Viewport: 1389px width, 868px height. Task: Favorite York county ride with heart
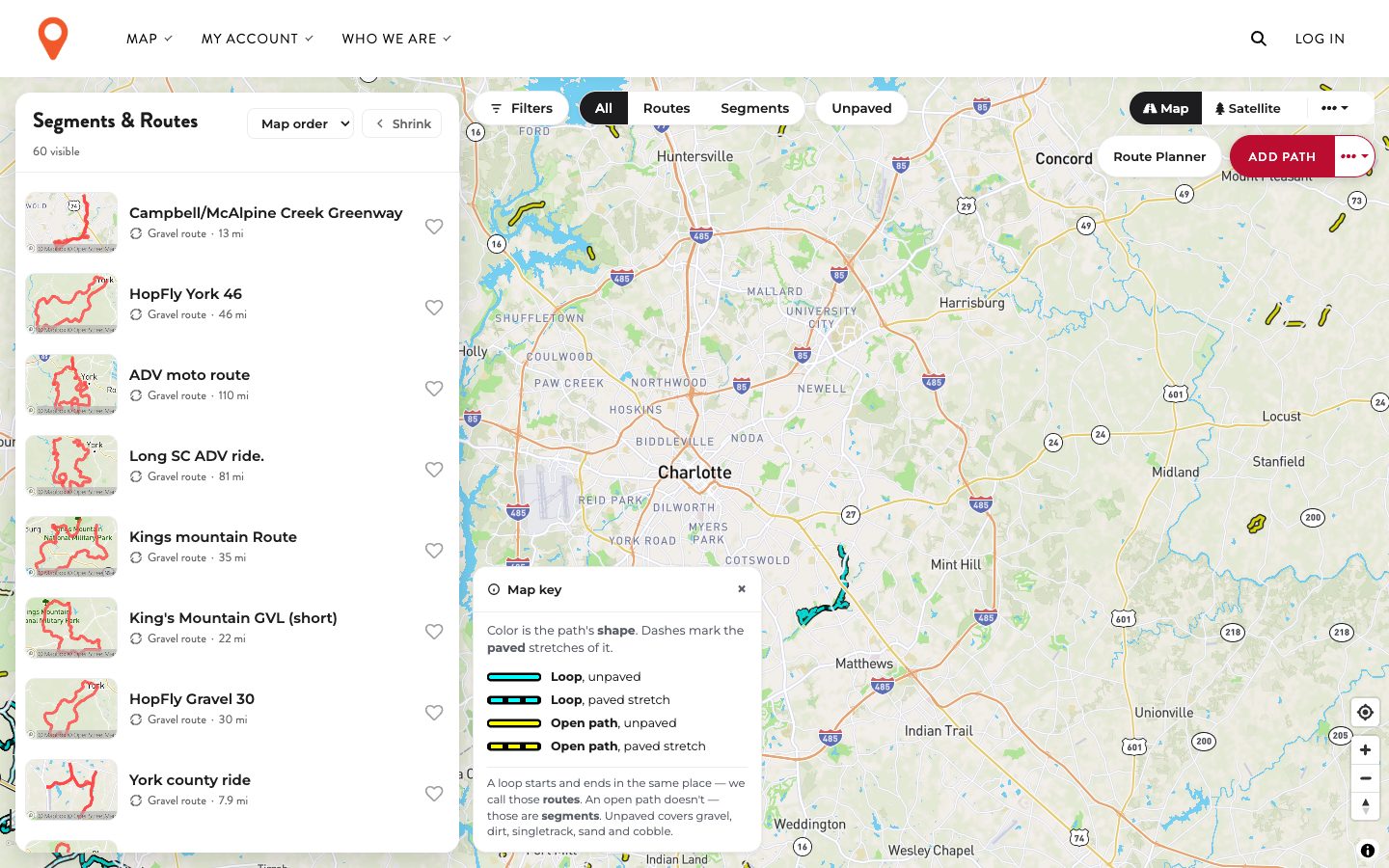[434, 794]
